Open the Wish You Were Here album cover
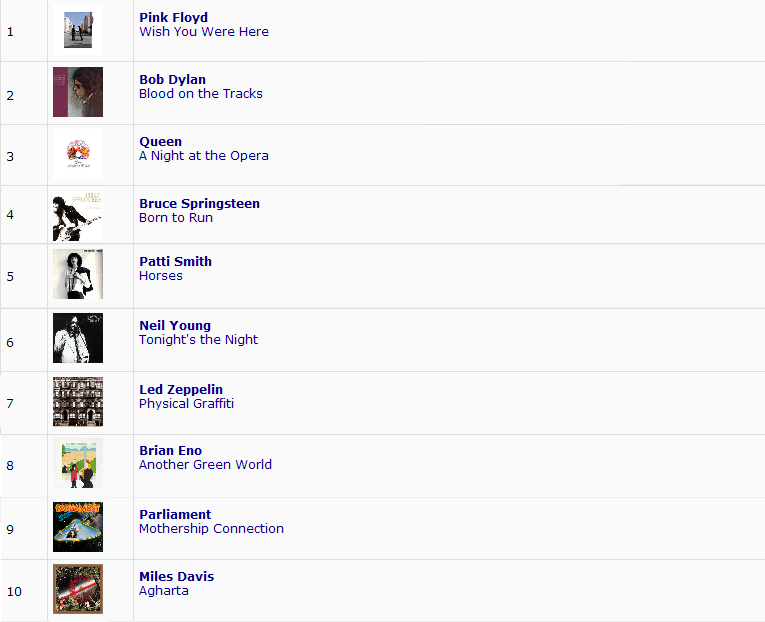Image resolution: width=765 pixels, height=622 pixels. 78,30
